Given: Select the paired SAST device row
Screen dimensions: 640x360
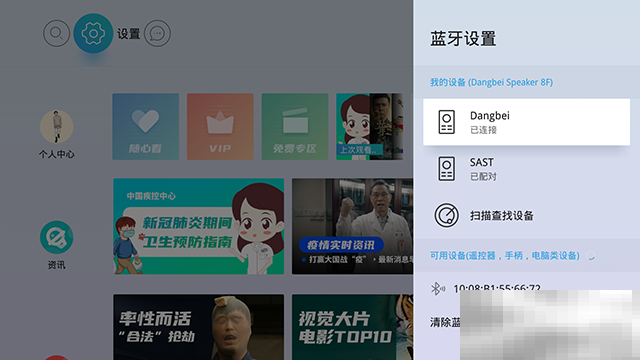Looking at the screenshot, I should pos(527,169).
